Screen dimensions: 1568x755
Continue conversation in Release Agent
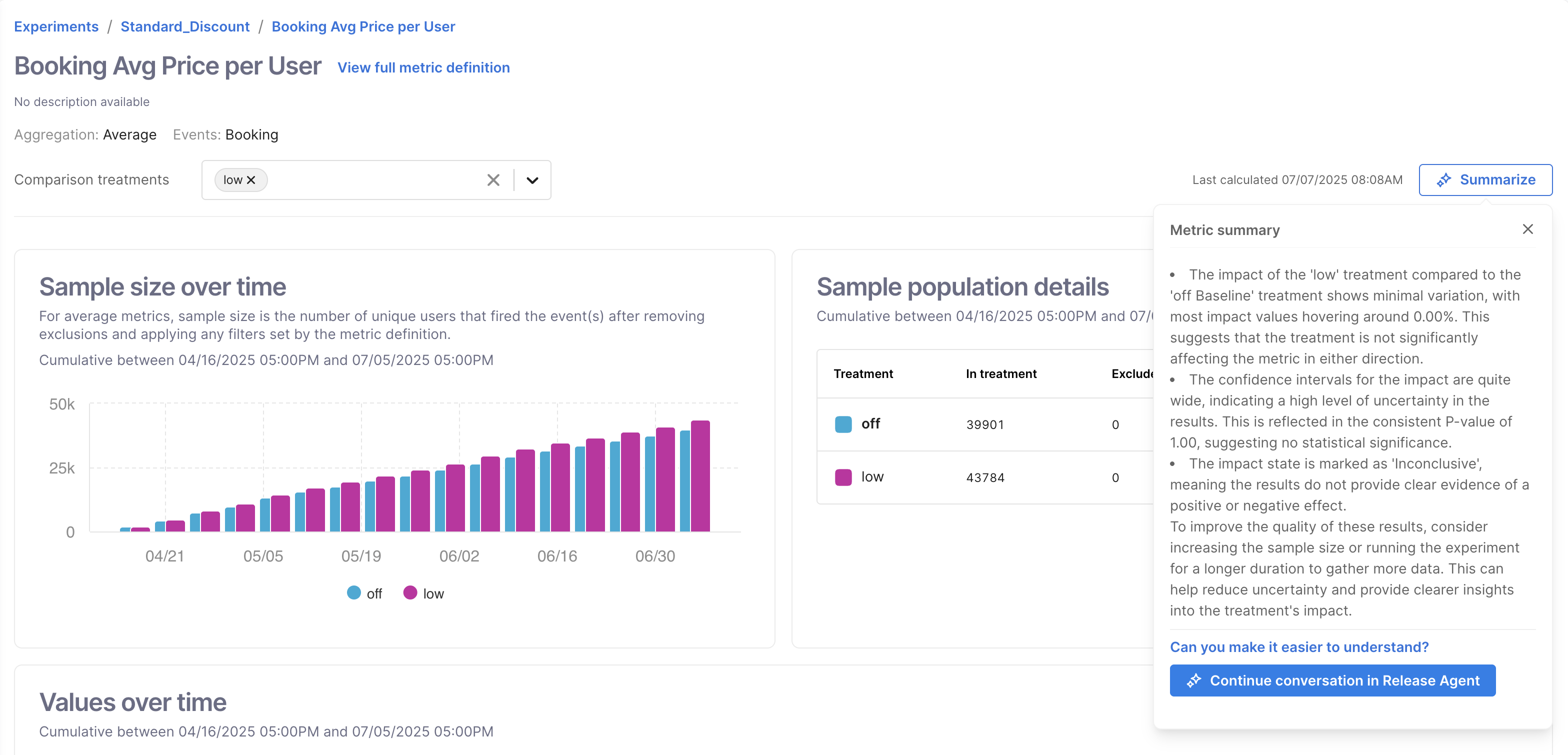1332,680
